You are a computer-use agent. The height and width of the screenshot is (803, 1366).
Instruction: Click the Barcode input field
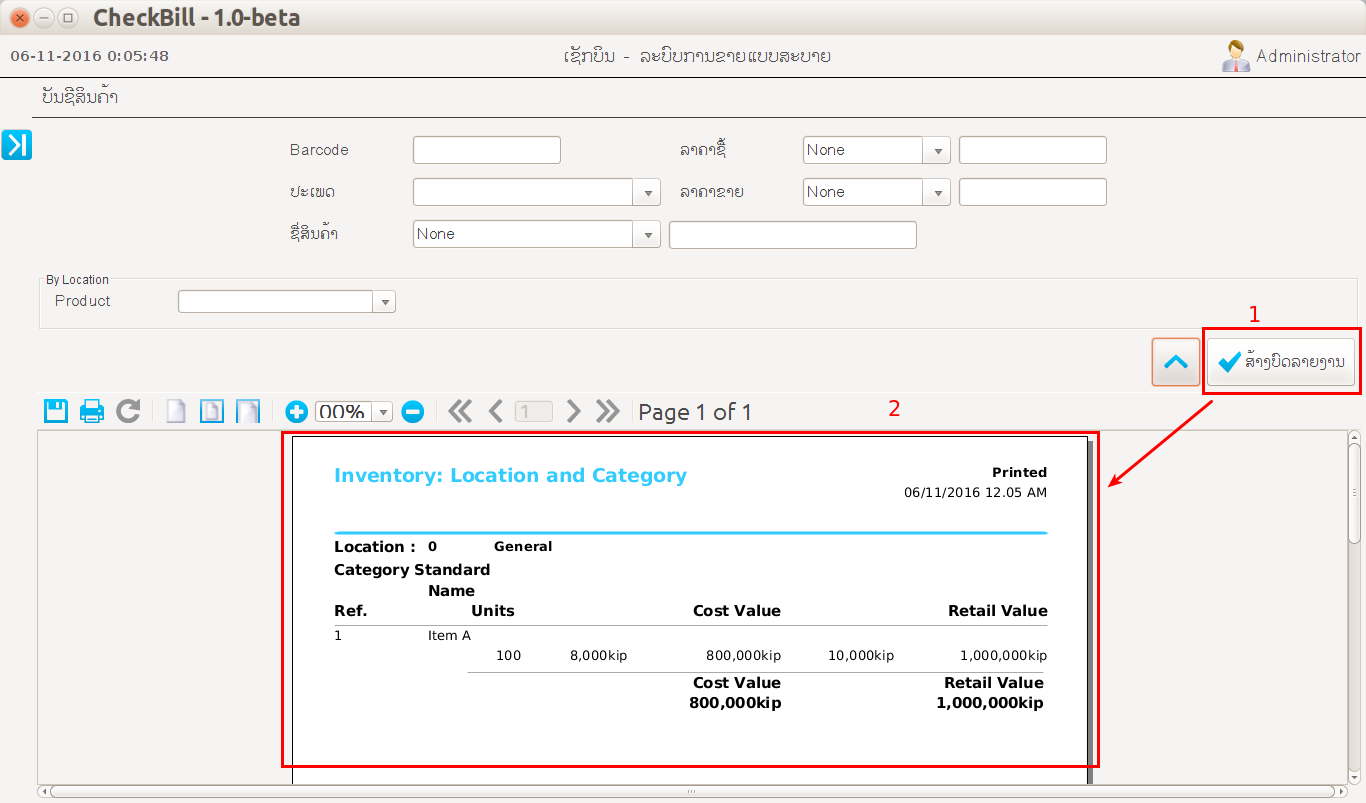pyautogui.click(x=487, y=150)
